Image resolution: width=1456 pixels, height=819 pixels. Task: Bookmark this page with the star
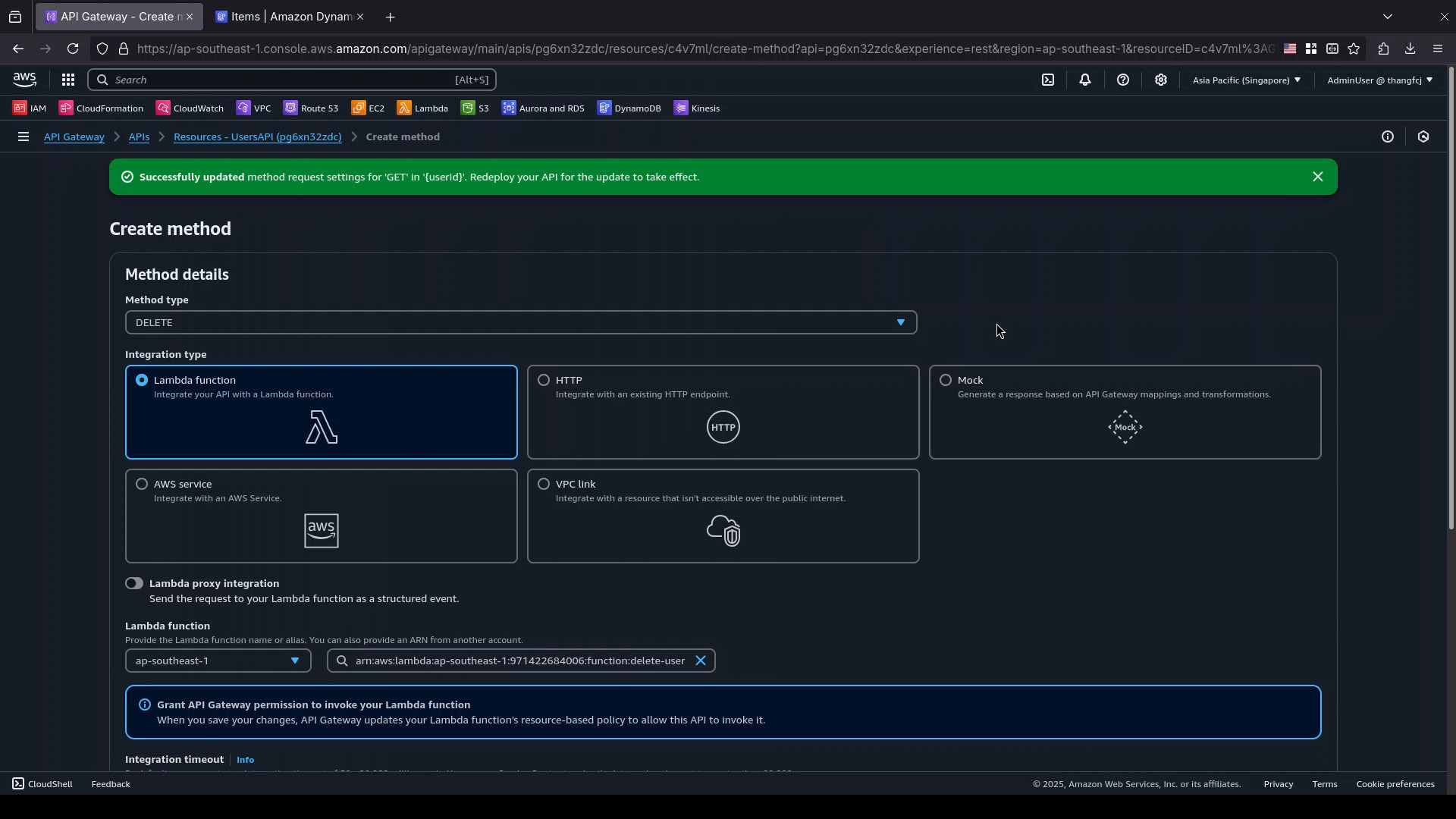[x=1354, y=49]
